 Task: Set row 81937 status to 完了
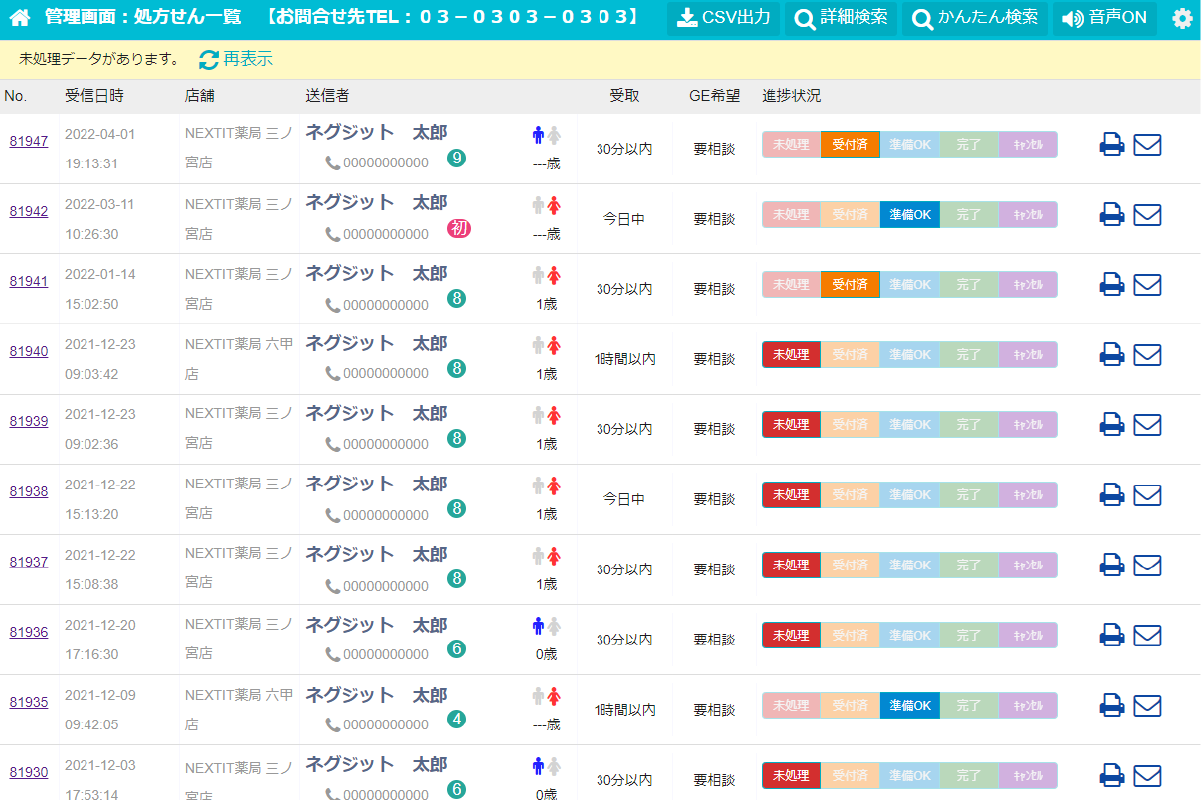coord(968,565)
